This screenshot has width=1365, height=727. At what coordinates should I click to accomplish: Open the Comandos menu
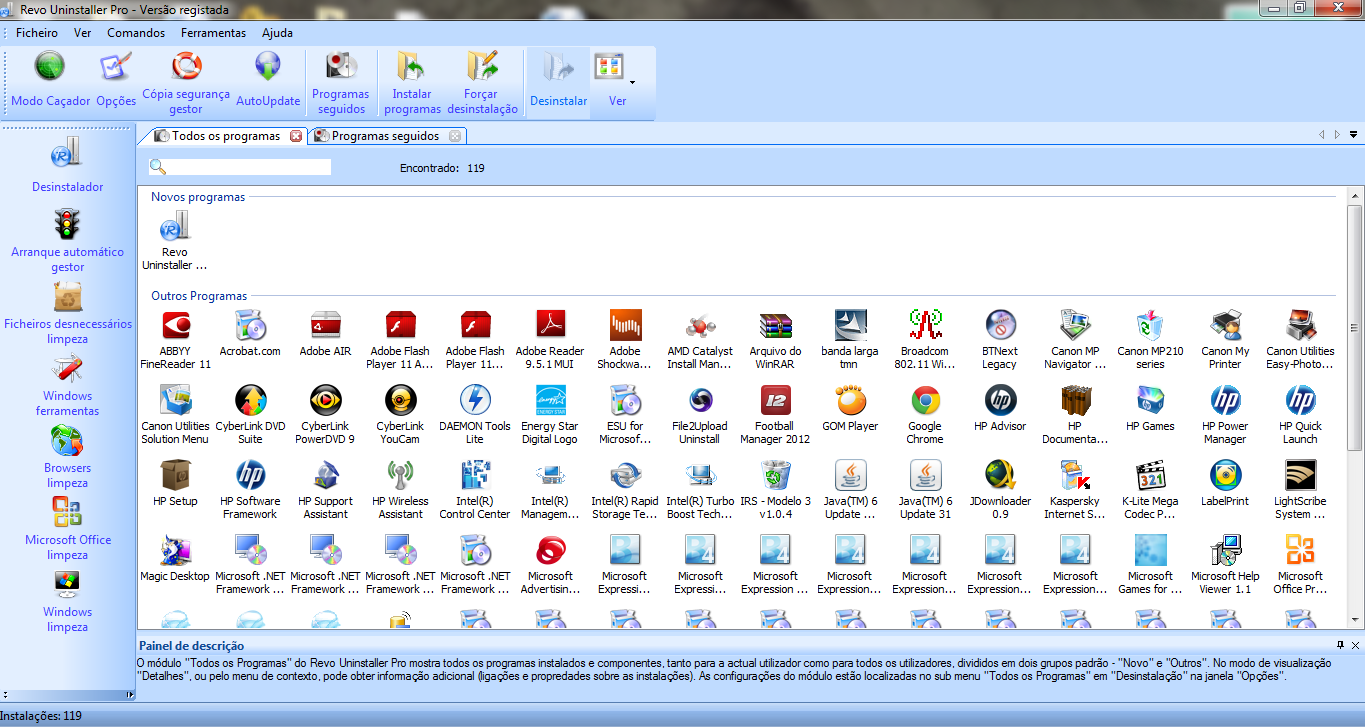click(x=136, y=33)
